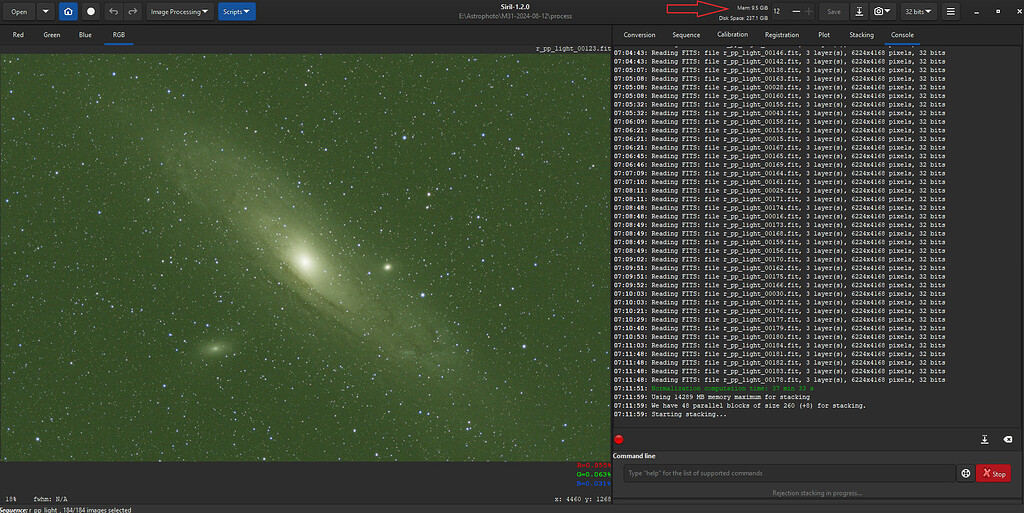
Task: Open the Registration tab
Action: coord(782,34)
